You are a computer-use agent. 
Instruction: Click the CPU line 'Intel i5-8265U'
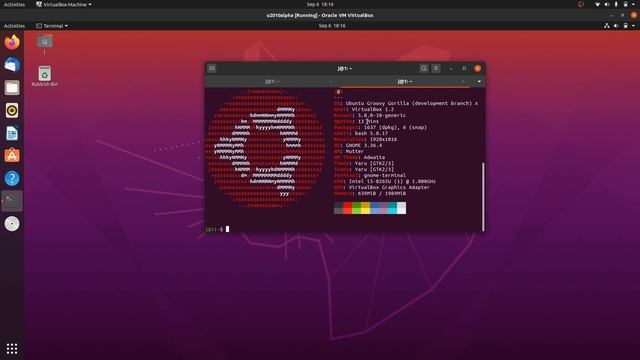tap(384, 181)
